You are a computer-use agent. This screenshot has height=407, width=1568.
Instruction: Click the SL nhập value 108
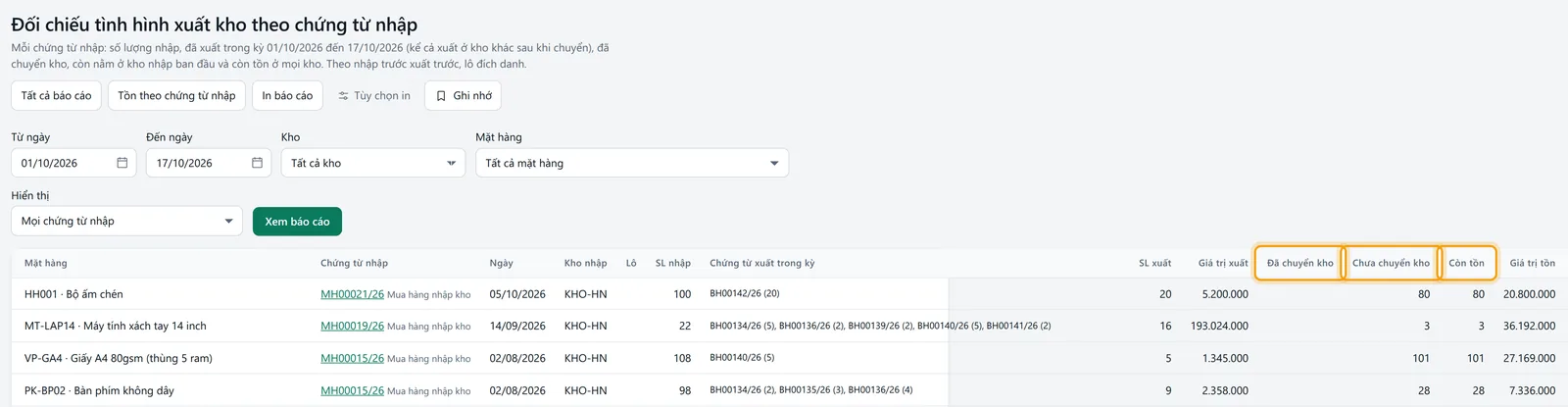(x=682, y=358)
